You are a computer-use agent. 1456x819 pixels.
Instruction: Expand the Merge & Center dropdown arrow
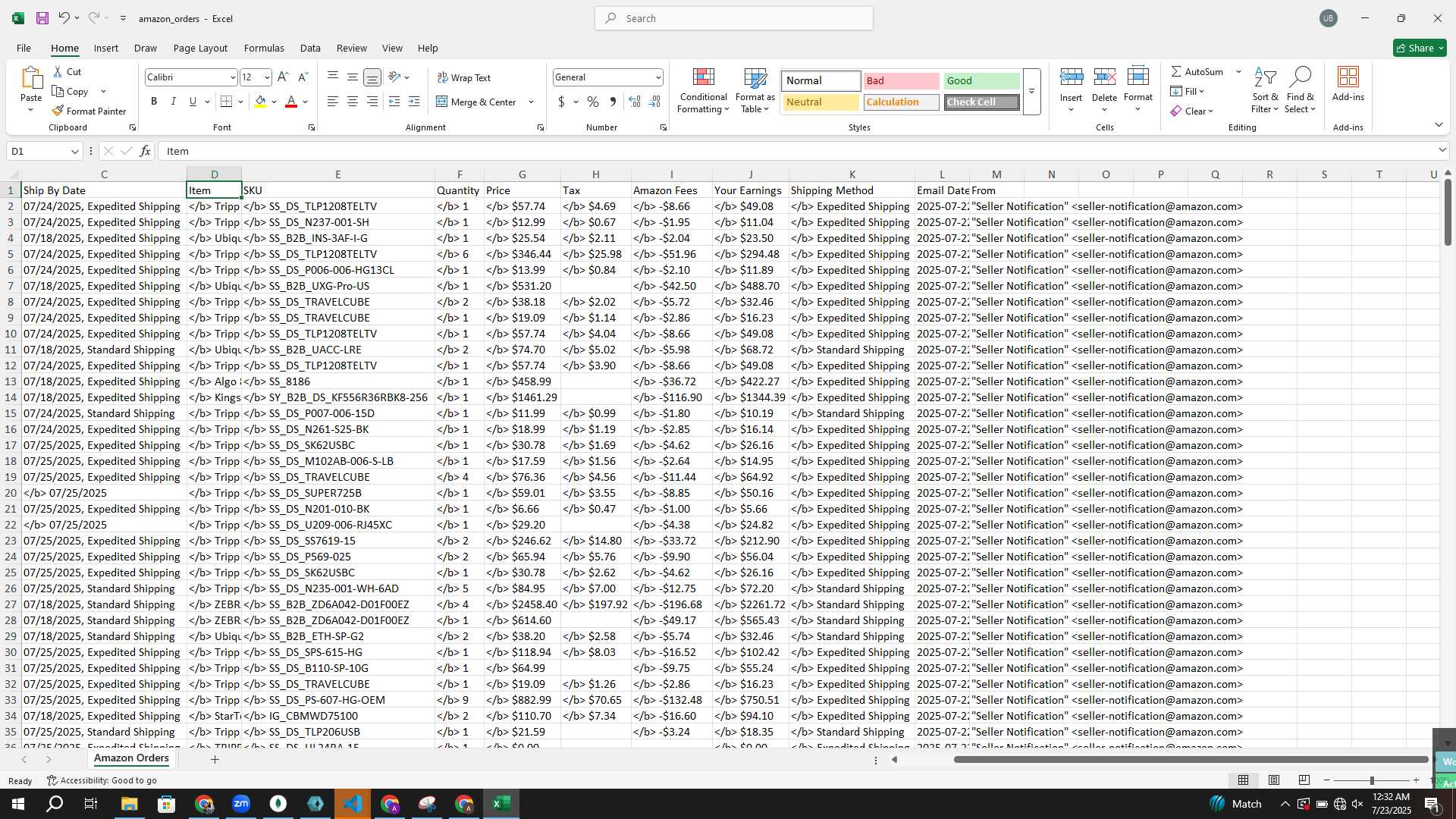click(531, 102)
